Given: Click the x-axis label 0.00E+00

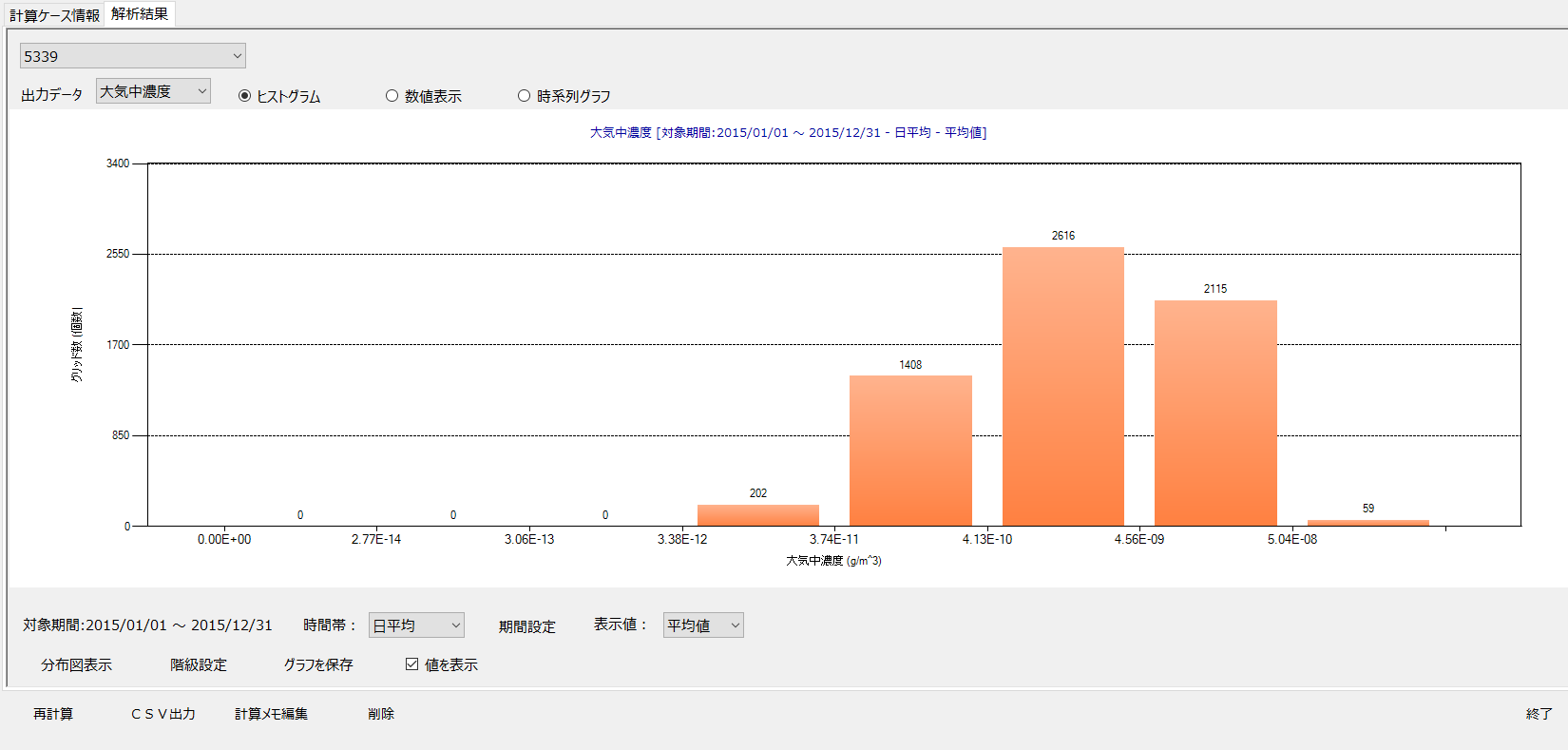Looking at the screenshot, I should coord(224,539).
